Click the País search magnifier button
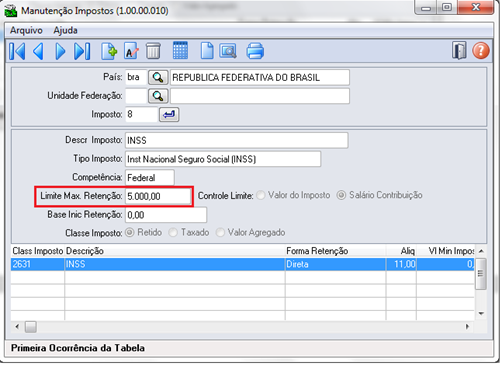The width and height of the screenshot is (502, 366). point(158,77)
